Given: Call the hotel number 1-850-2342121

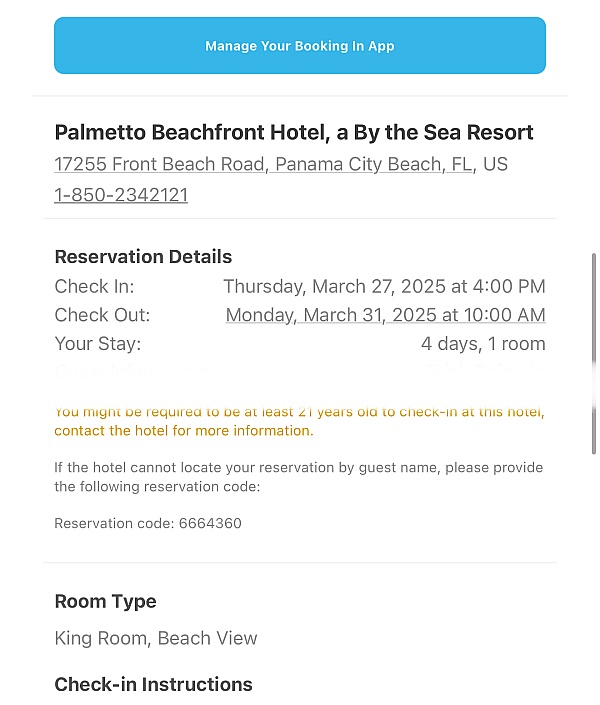Looking at the screenshot, I should click(121, 195).
